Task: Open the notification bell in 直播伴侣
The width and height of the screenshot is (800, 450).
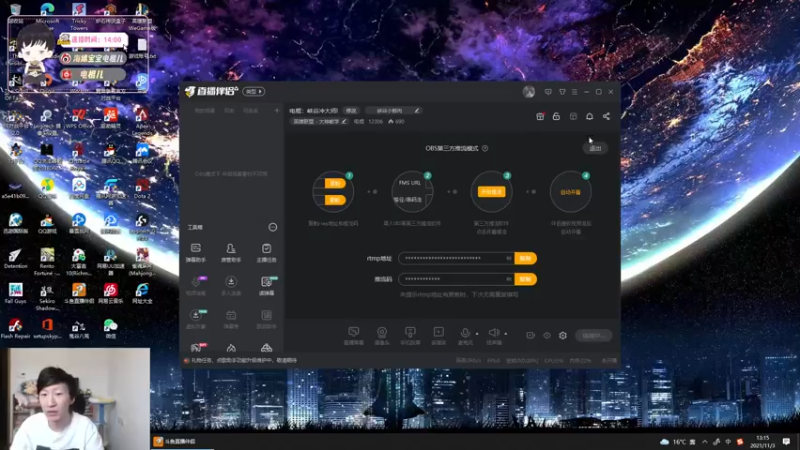Action: click(589, 116)
